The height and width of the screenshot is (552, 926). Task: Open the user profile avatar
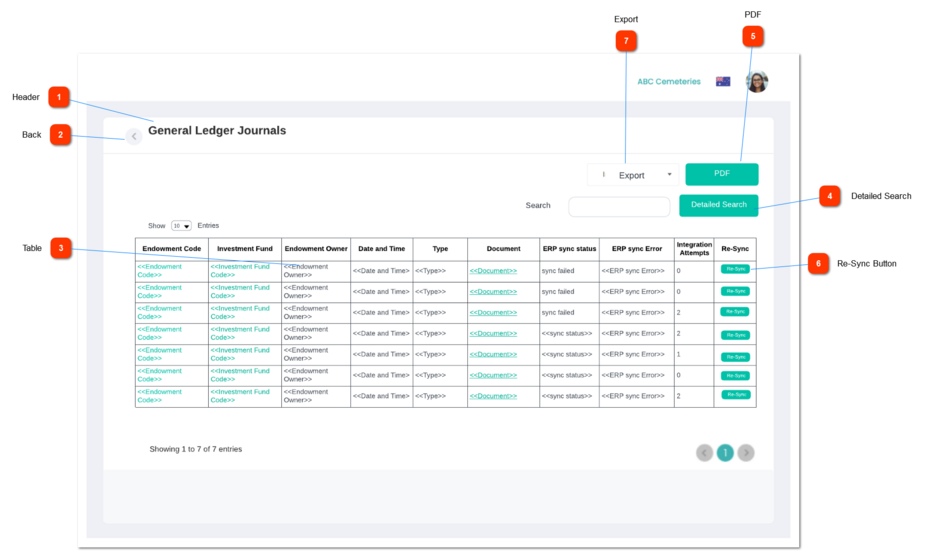tap(757, 81)
